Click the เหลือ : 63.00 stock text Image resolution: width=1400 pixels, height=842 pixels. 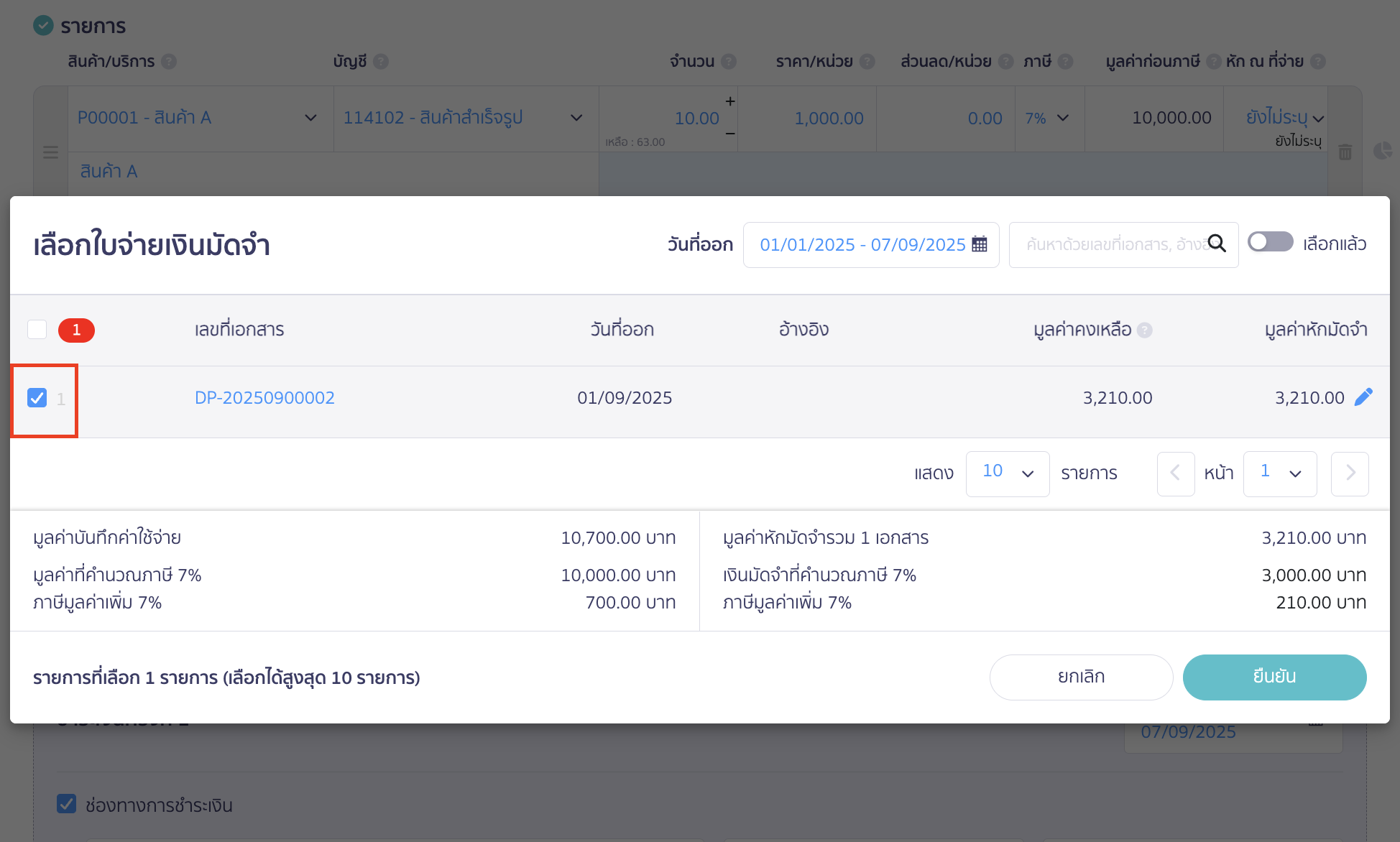click(x=635, y=142)
